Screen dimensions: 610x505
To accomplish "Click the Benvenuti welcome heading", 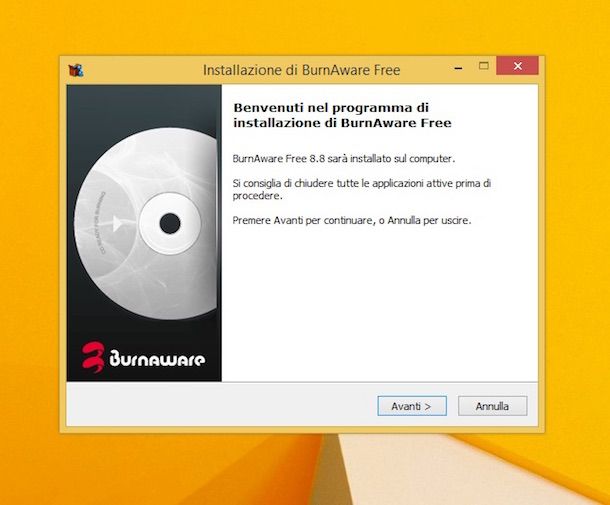I will click(x=342, y=115).
